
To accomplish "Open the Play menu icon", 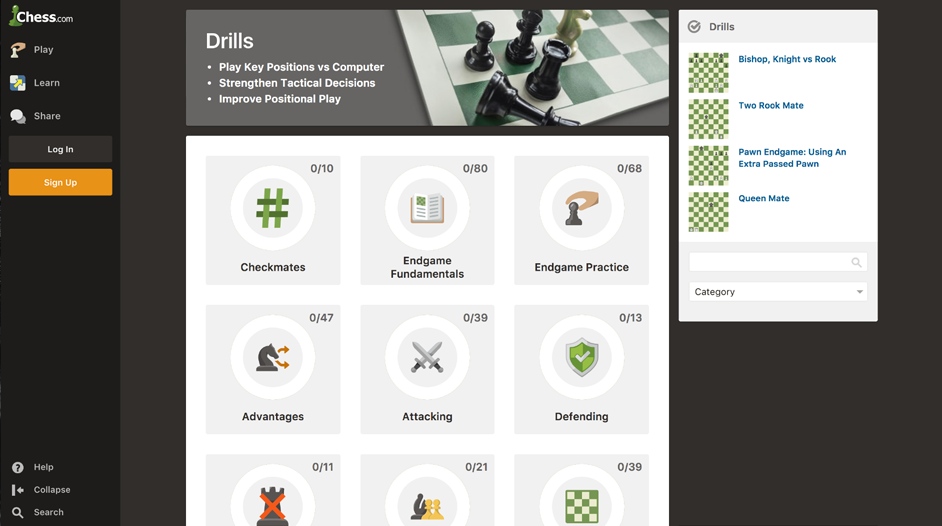I will tap(18, 50).
